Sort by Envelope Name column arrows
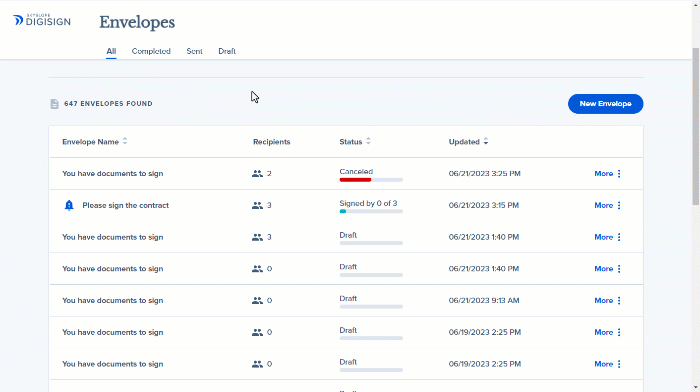This screenshot has width=700, height=392. (x=125, y=141)
